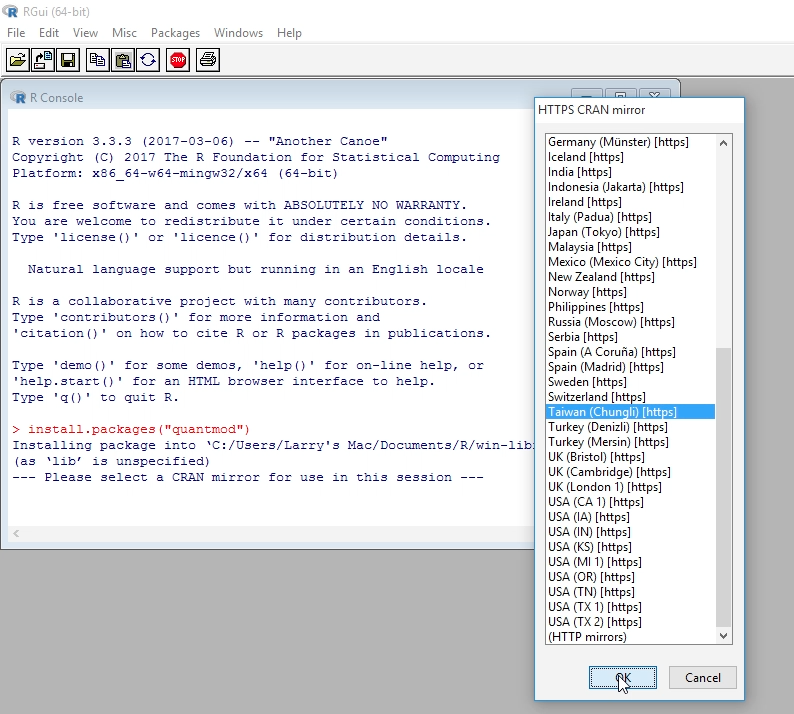Select Spain (A Coruña) [https] mirror
The image size is (794, 714).
click(x=630, y=352)
